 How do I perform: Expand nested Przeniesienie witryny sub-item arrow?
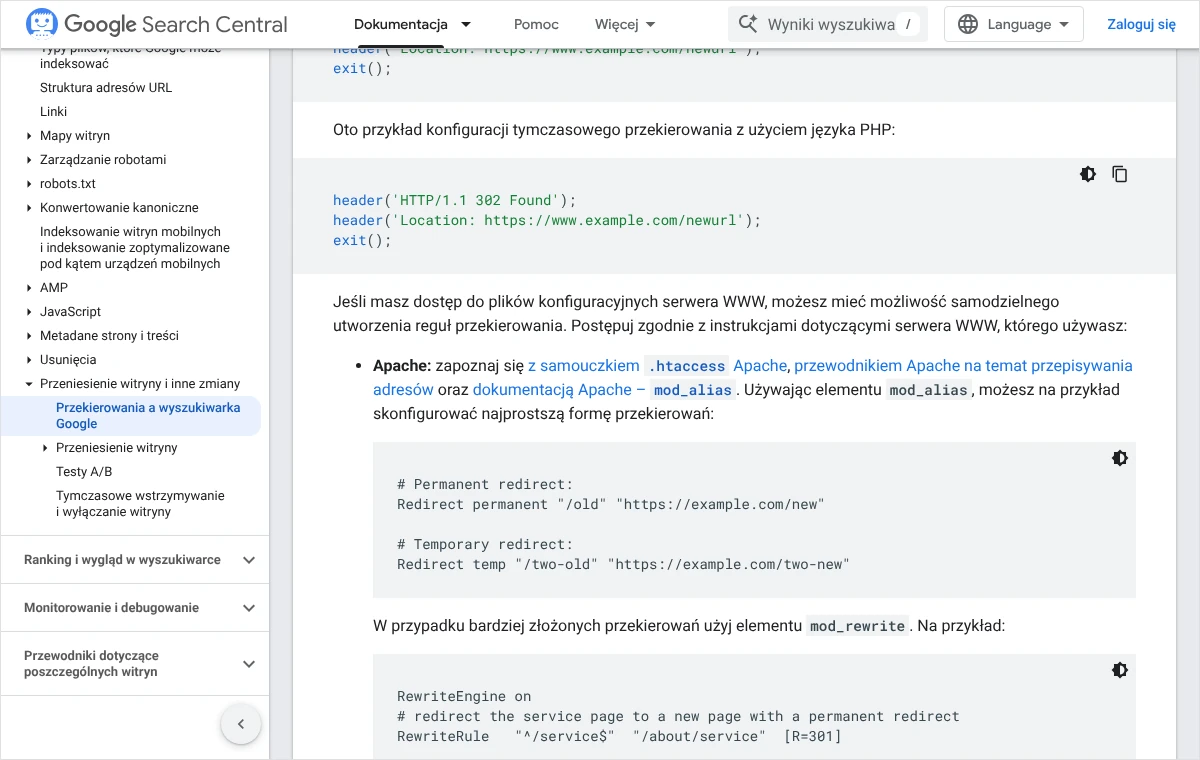45,448
